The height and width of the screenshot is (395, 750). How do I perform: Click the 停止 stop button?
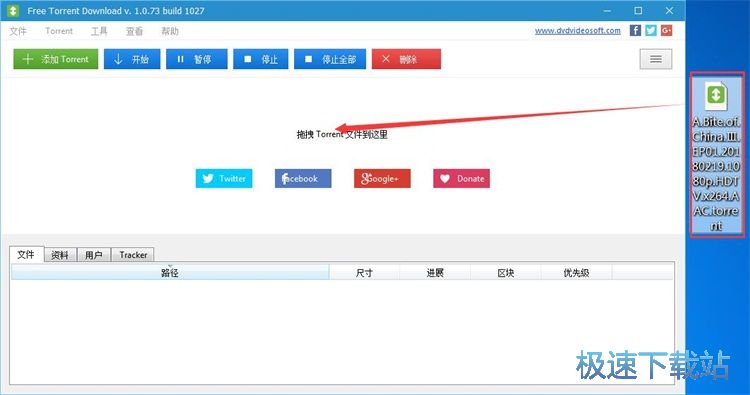(x=261, y=59)
